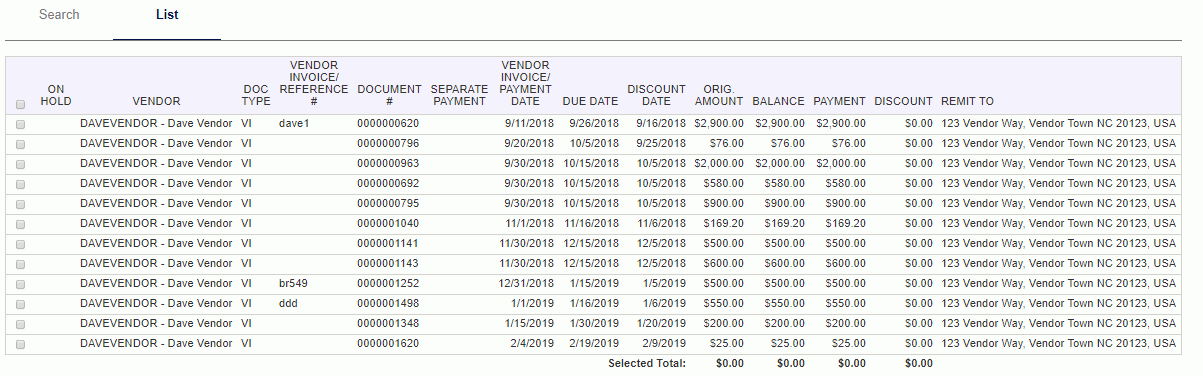Image resolution: width=1203 pixels, height=376 pixels.
Task: Select checkbox for document 0000001348 row
Action: (x=21, y=324)
